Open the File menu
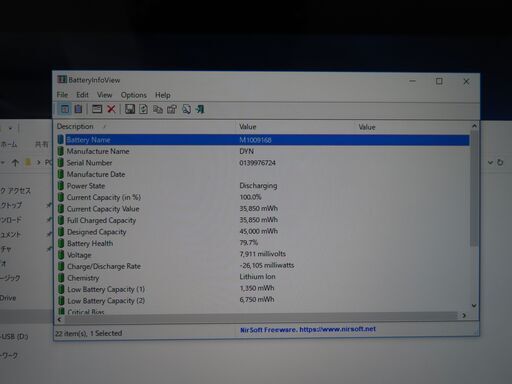The width and height of the screenshot is (512, 384). click(x=62, y=95)
